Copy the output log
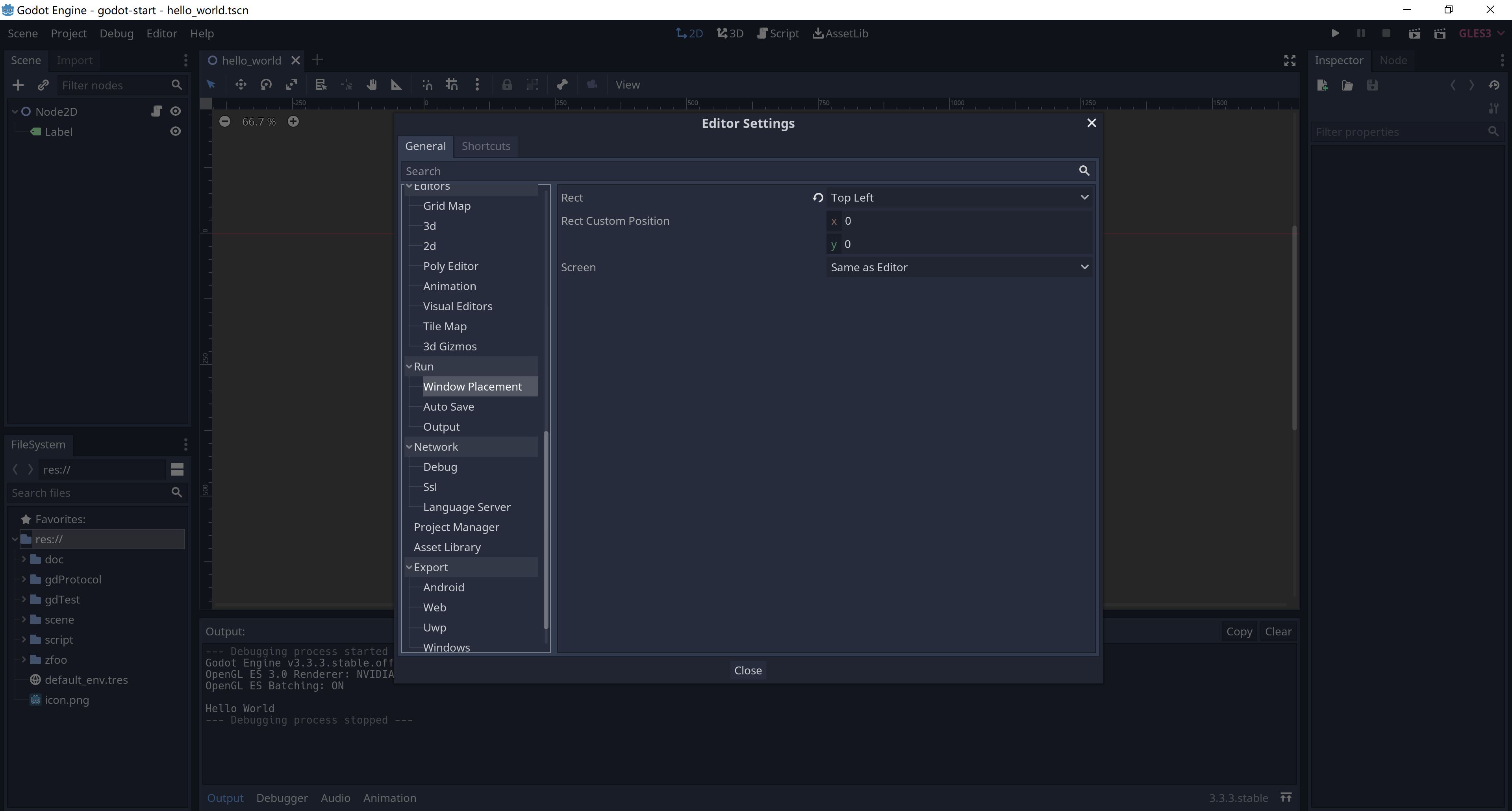The image size is (1512, 811). point(1239,631)
